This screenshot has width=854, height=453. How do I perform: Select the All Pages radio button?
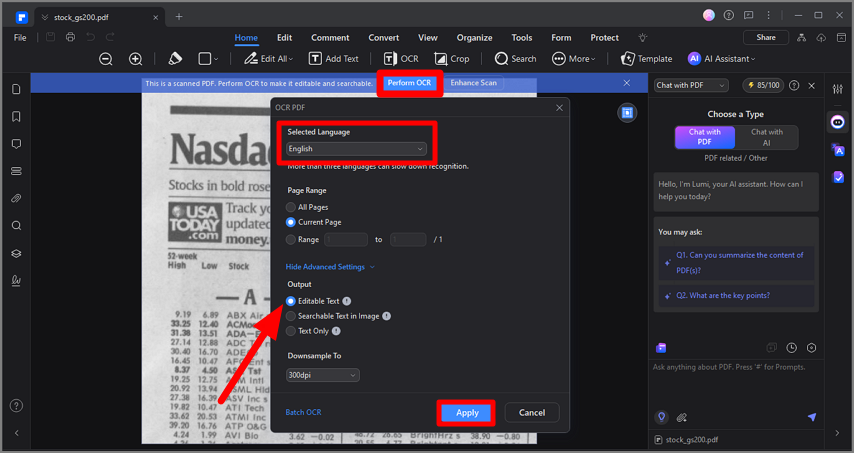[x=291, y=207]
